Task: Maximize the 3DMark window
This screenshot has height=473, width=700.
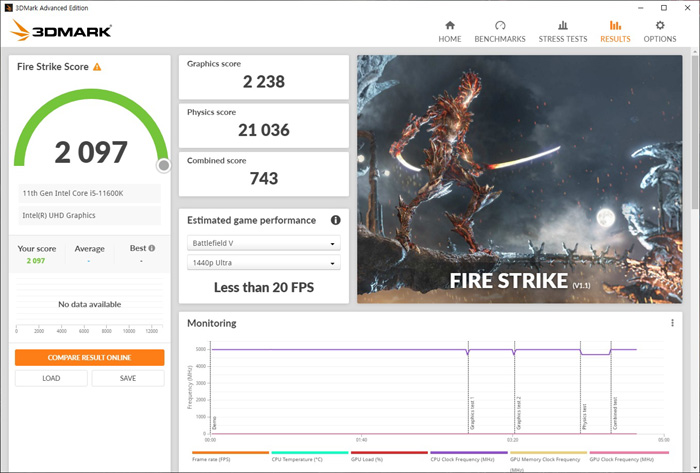Action: coord(664,8)
